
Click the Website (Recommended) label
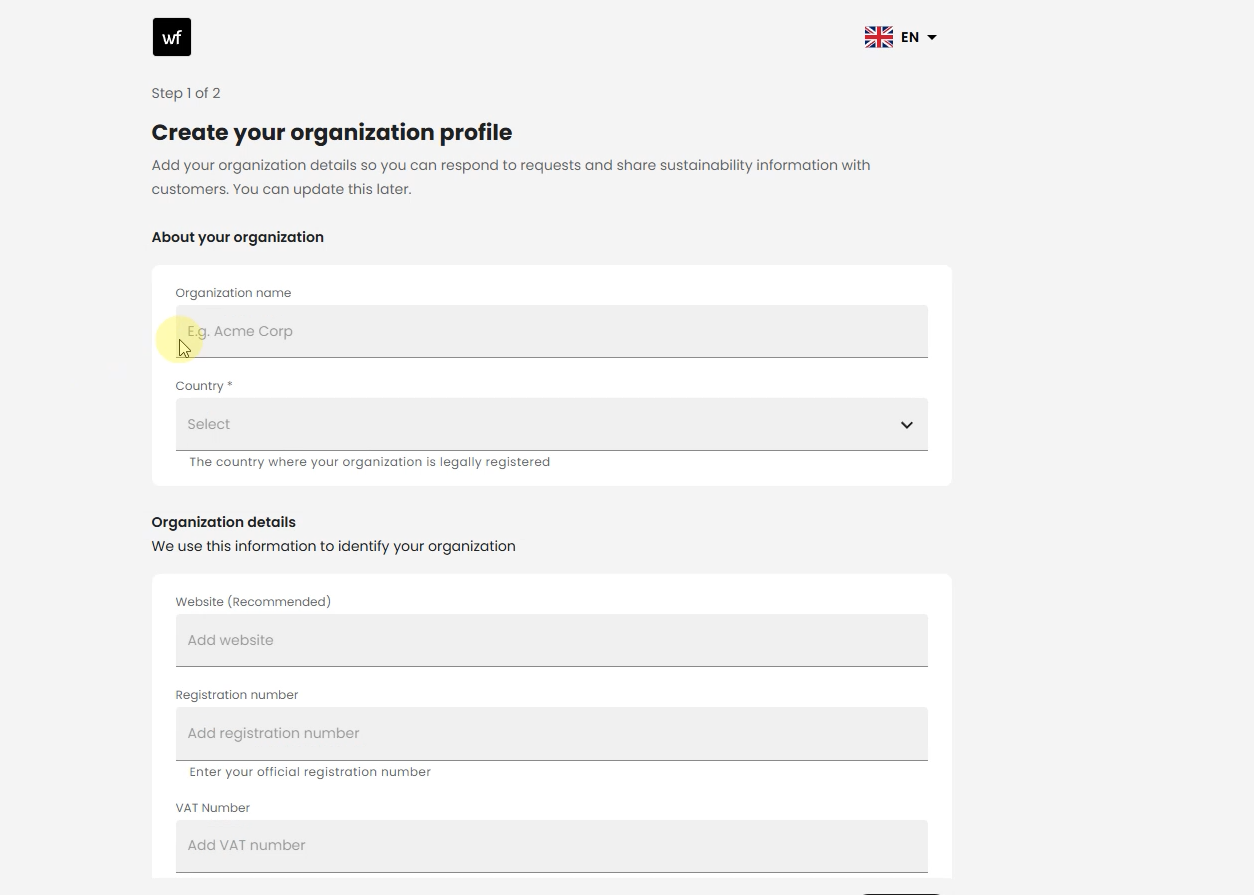[x=253, y=602]
